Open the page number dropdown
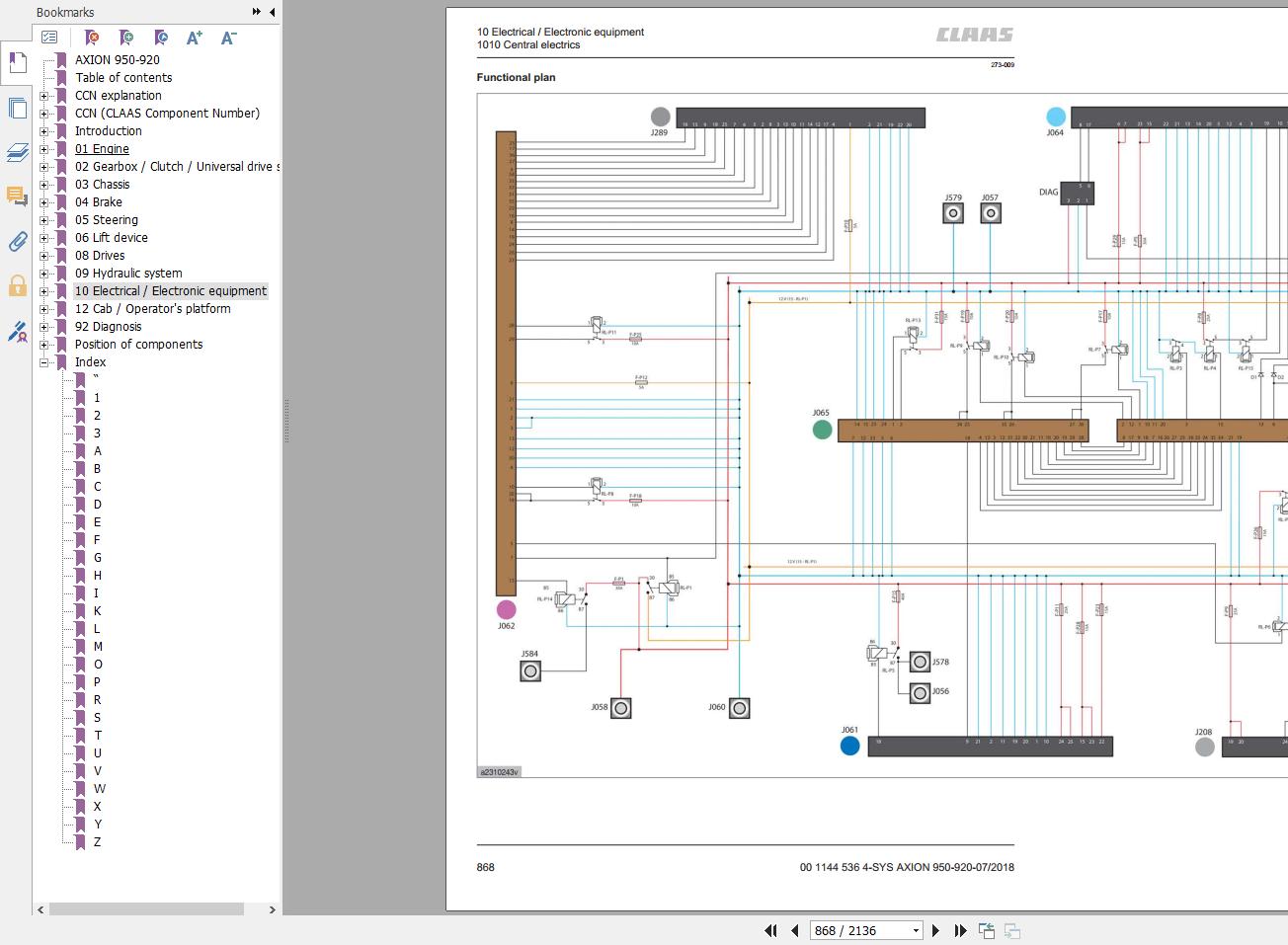Image resolution: width=1288 pixels, height=945 pixels. click(x=916, y=930)
